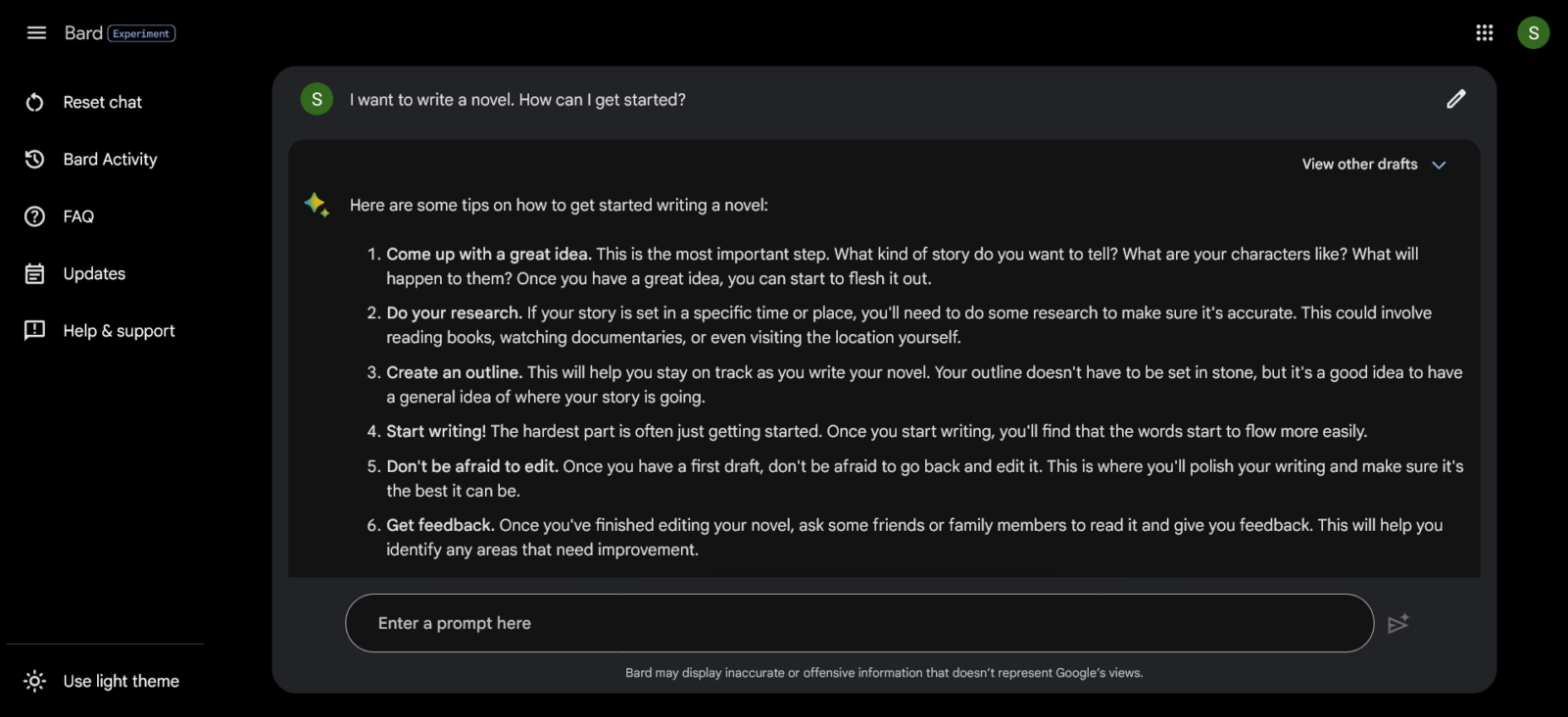Click the Bard Activity history icon
Viewport: 1568px width, 717px height.
coord(35,160)
